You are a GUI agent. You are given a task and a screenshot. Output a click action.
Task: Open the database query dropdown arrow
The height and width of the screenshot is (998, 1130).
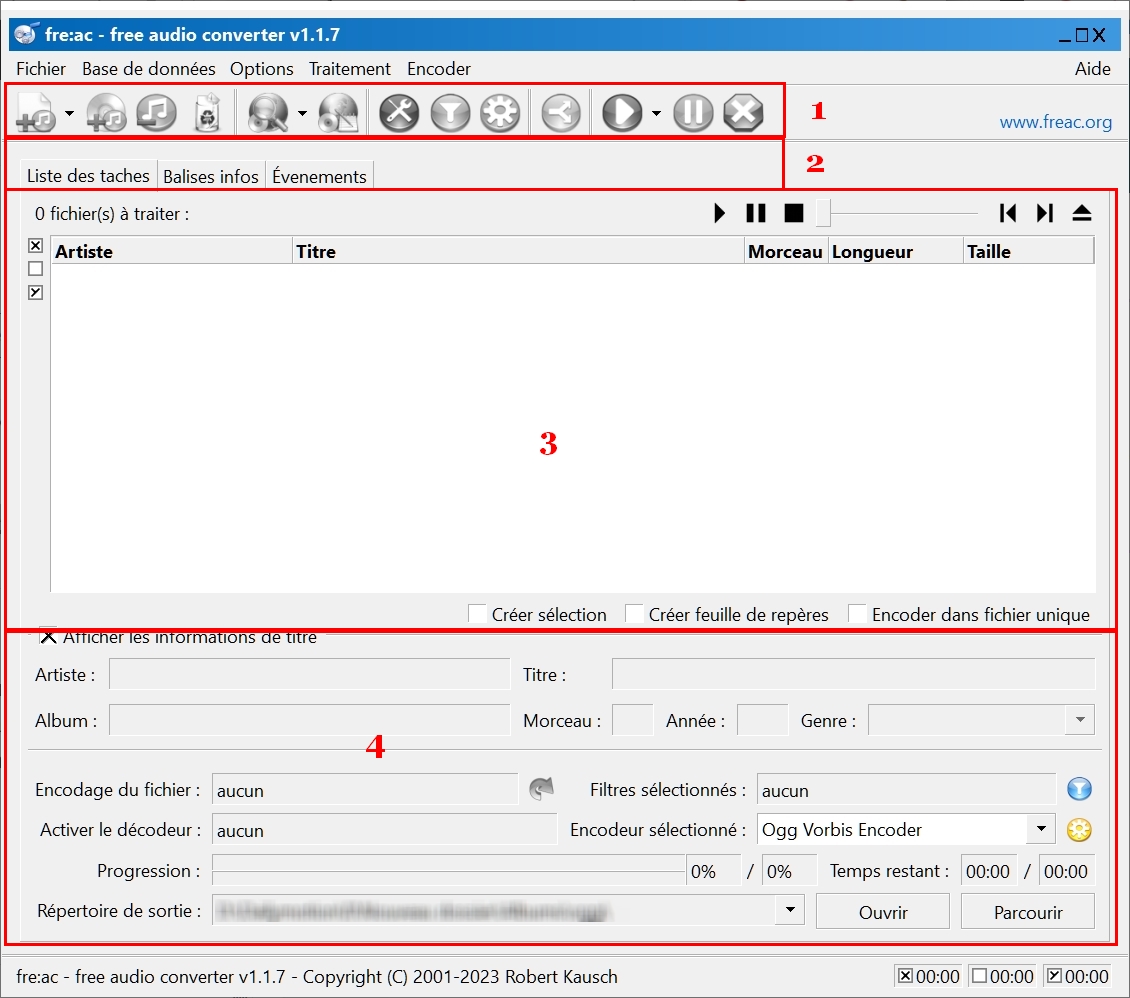302,113
